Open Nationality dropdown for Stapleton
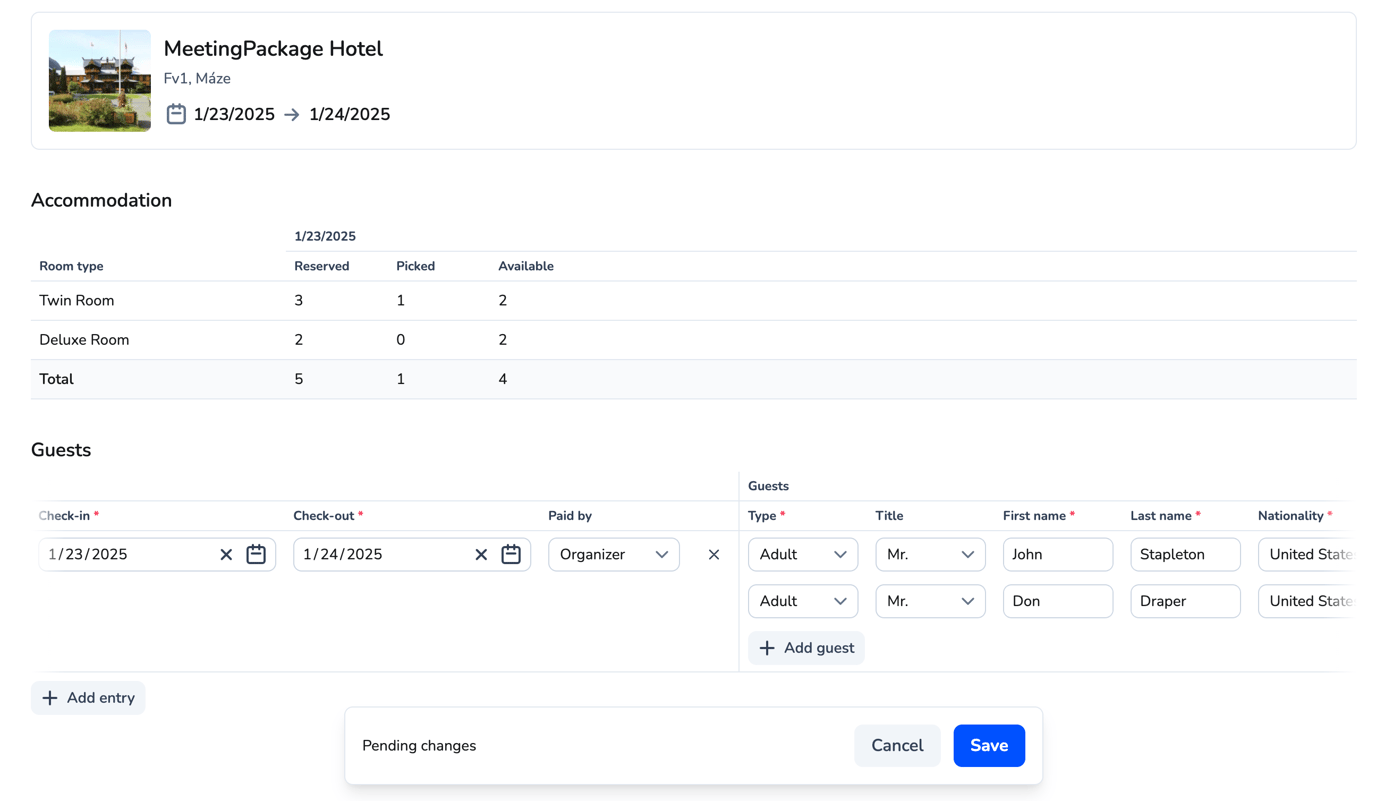Viewport: 1376px width, 801px height. (1306, 555)
